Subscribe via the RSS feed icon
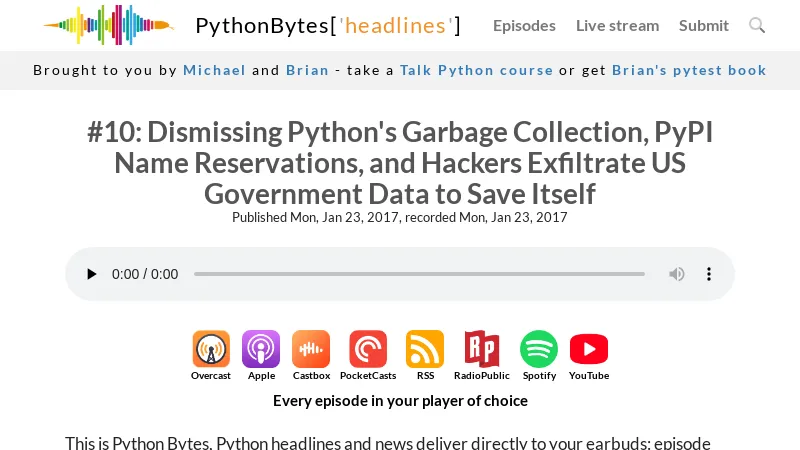 [x=425, y=349]
